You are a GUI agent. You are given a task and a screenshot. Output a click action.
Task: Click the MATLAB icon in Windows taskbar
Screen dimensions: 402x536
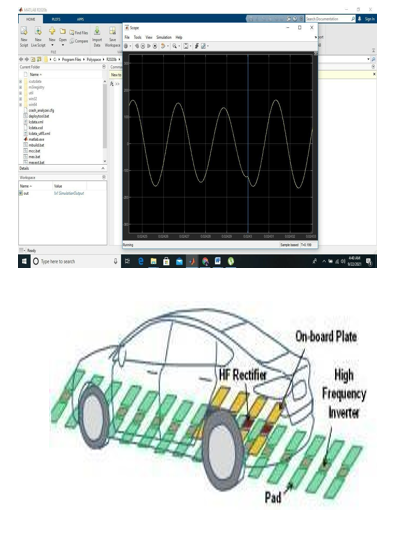click(192, 262)
